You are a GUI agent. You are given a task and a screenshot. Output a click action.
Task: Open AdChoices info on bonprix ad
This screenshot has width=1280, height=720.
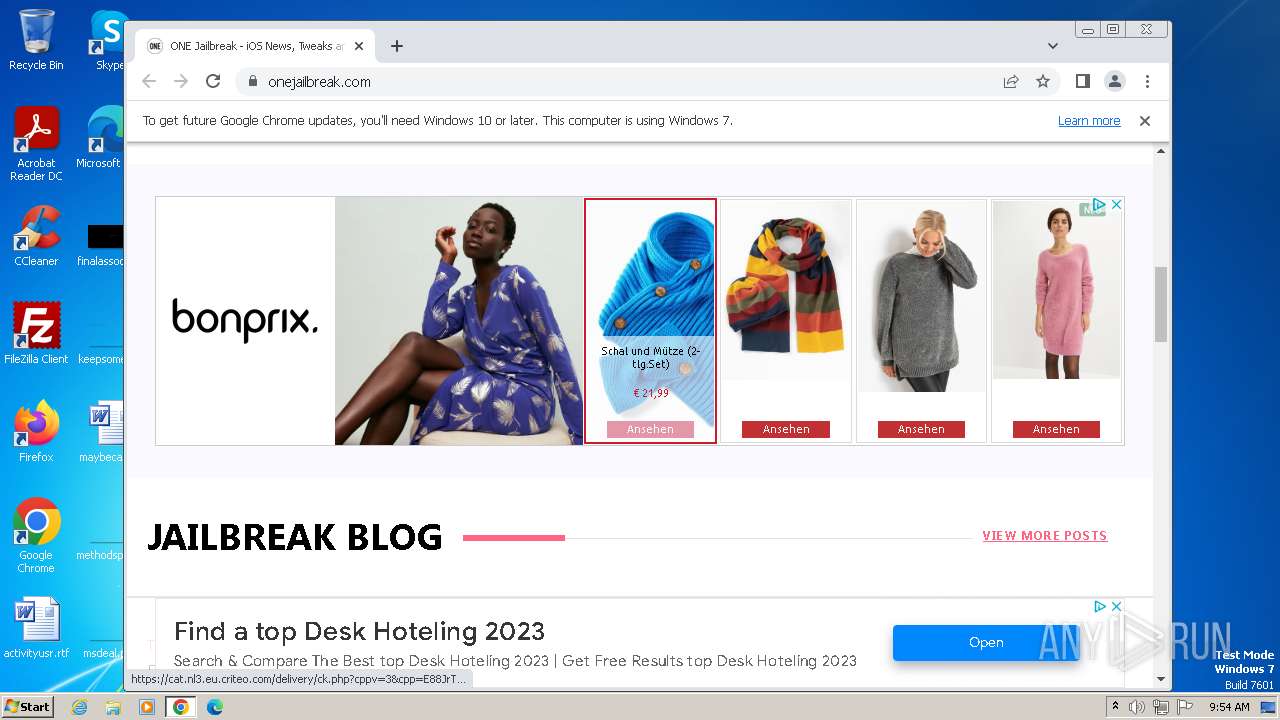(x=1099, y=204)
